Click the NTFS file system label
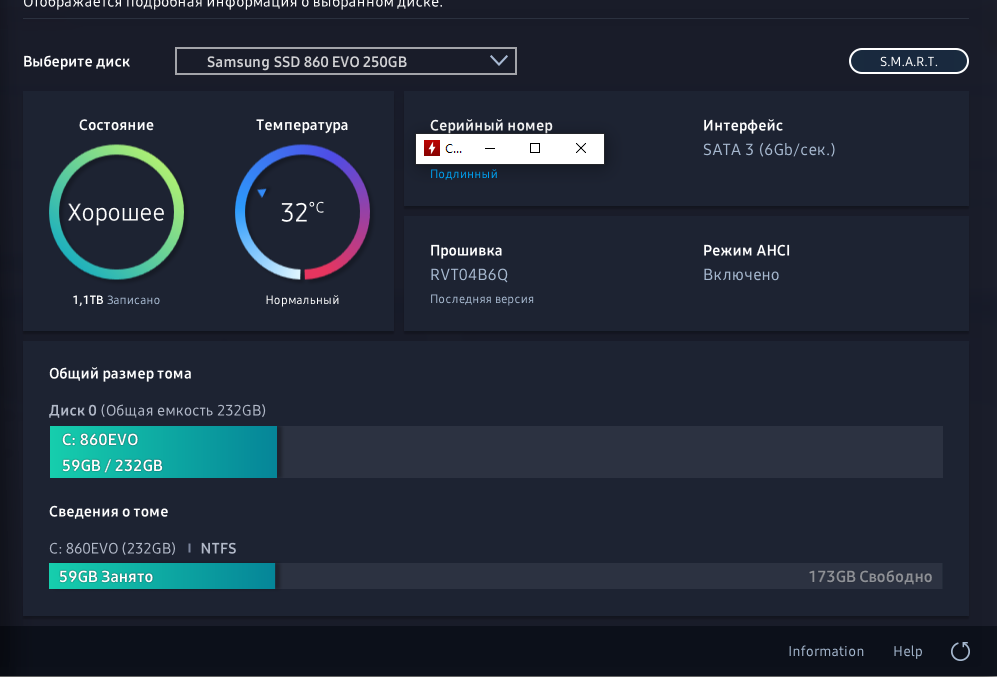 coord(218,548)
